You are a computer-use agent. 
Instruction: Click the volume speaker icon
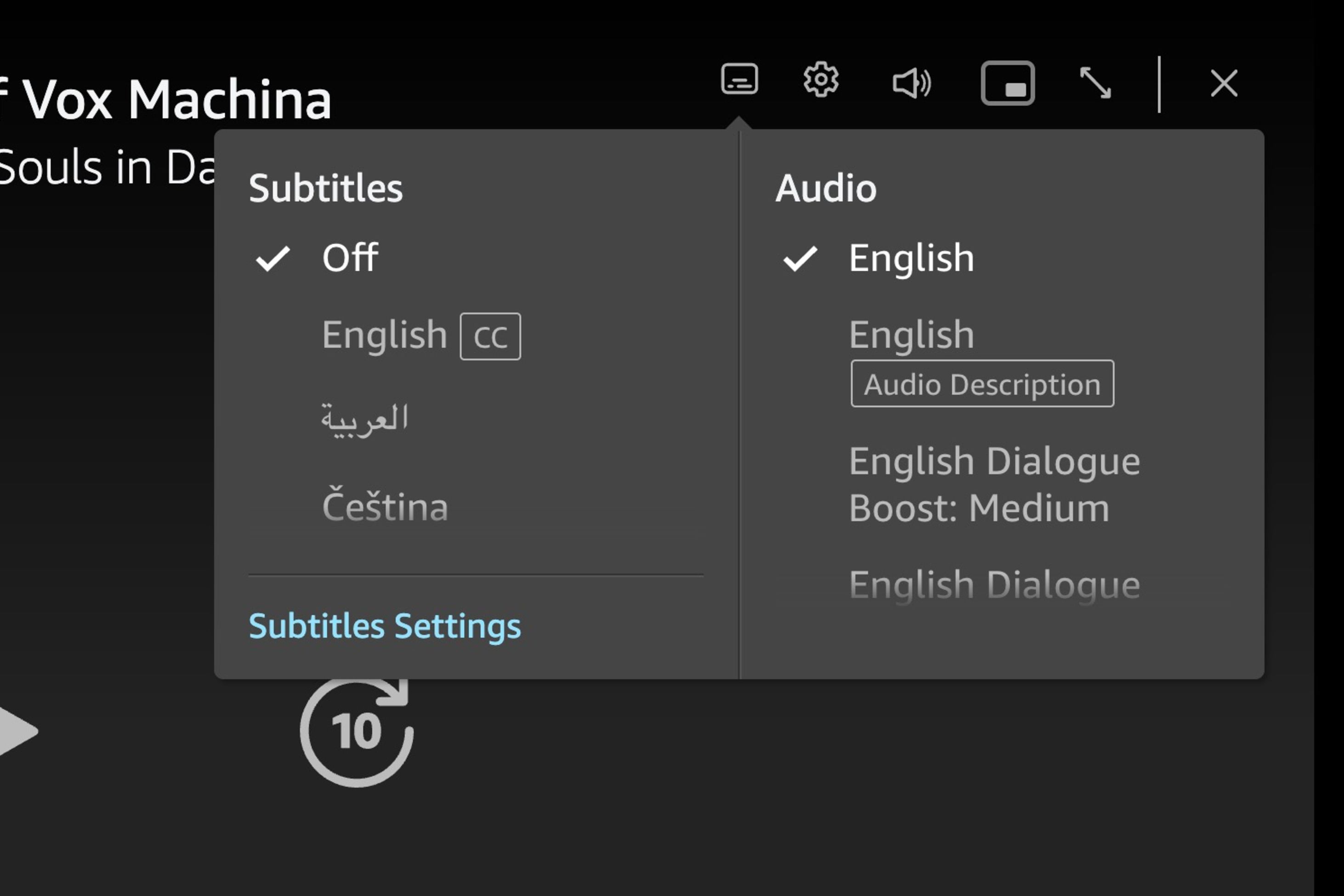tap(912, 83)
